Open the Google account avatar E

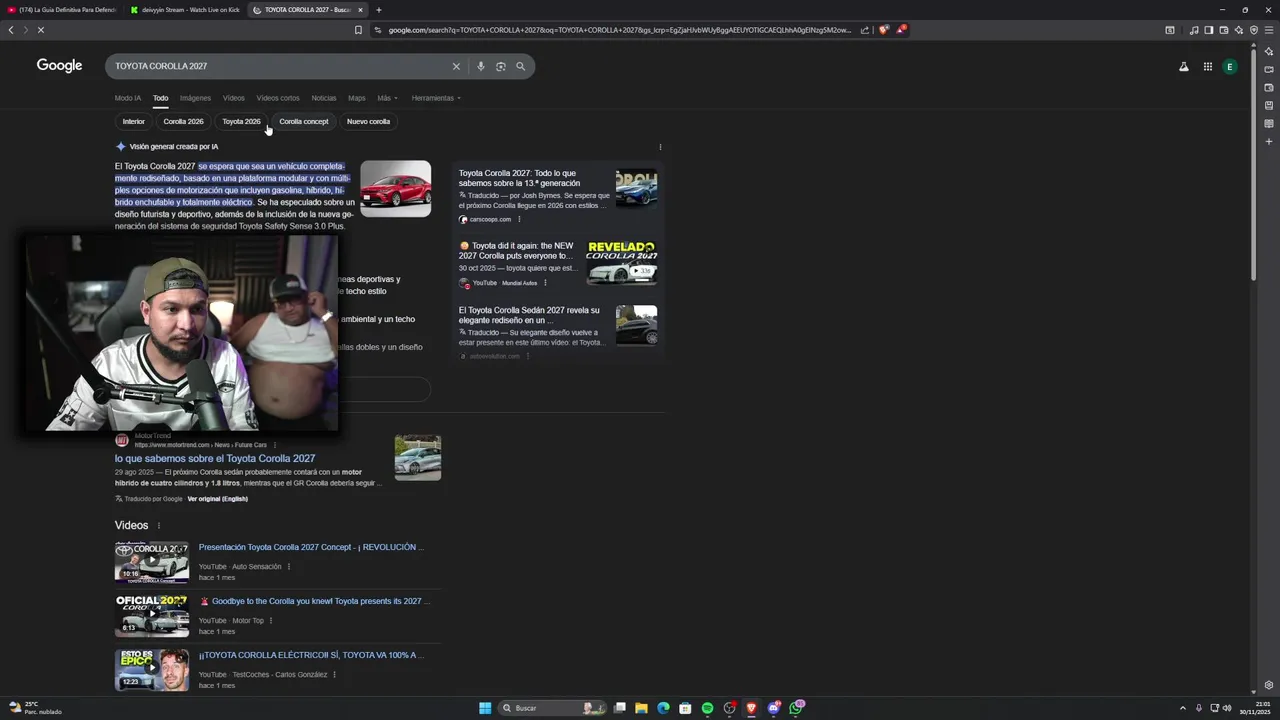[1230, 67]
